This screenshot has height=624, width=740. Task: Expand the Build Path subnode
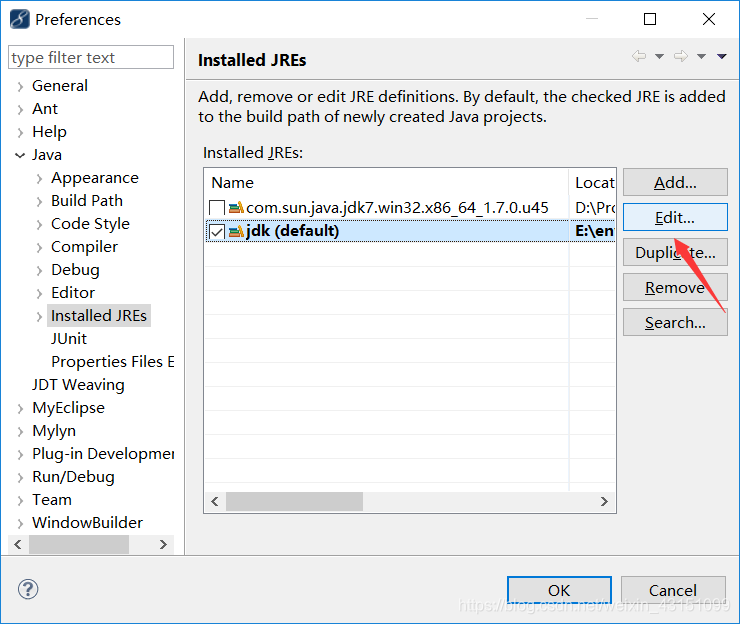[x=39, y=202]
